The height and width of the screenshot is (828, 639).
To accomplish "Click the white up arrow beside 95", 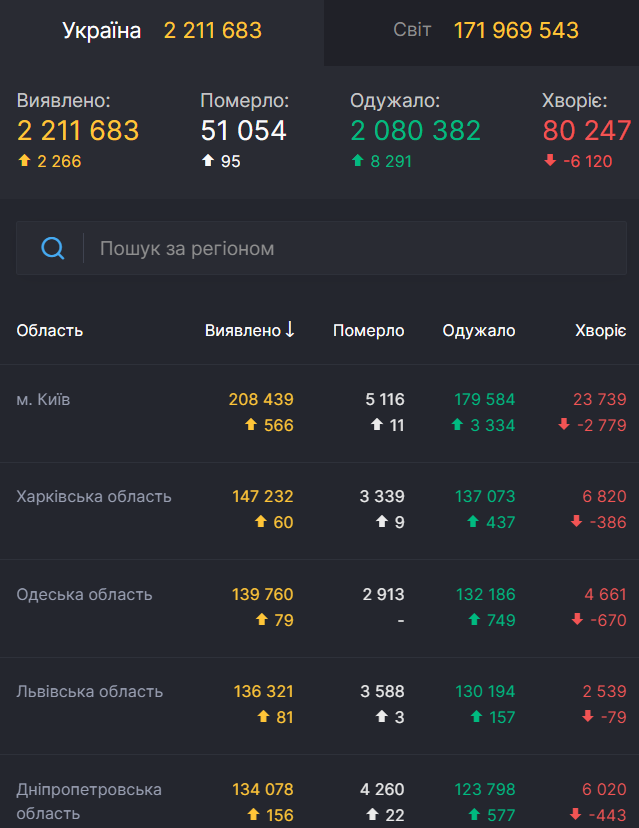I will 208,161.
